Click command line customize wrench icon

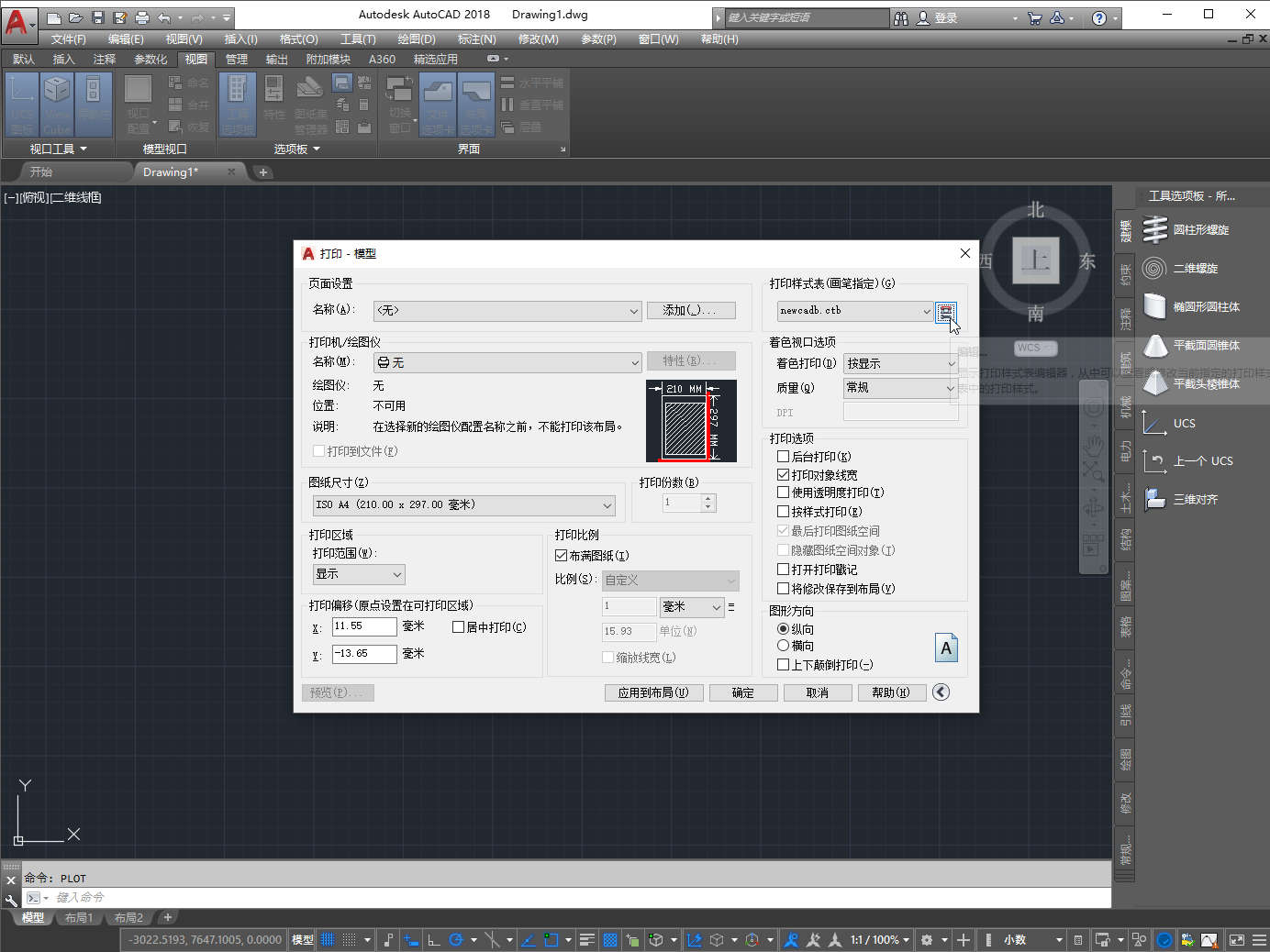pyautogui.click(x=11, y=900)
